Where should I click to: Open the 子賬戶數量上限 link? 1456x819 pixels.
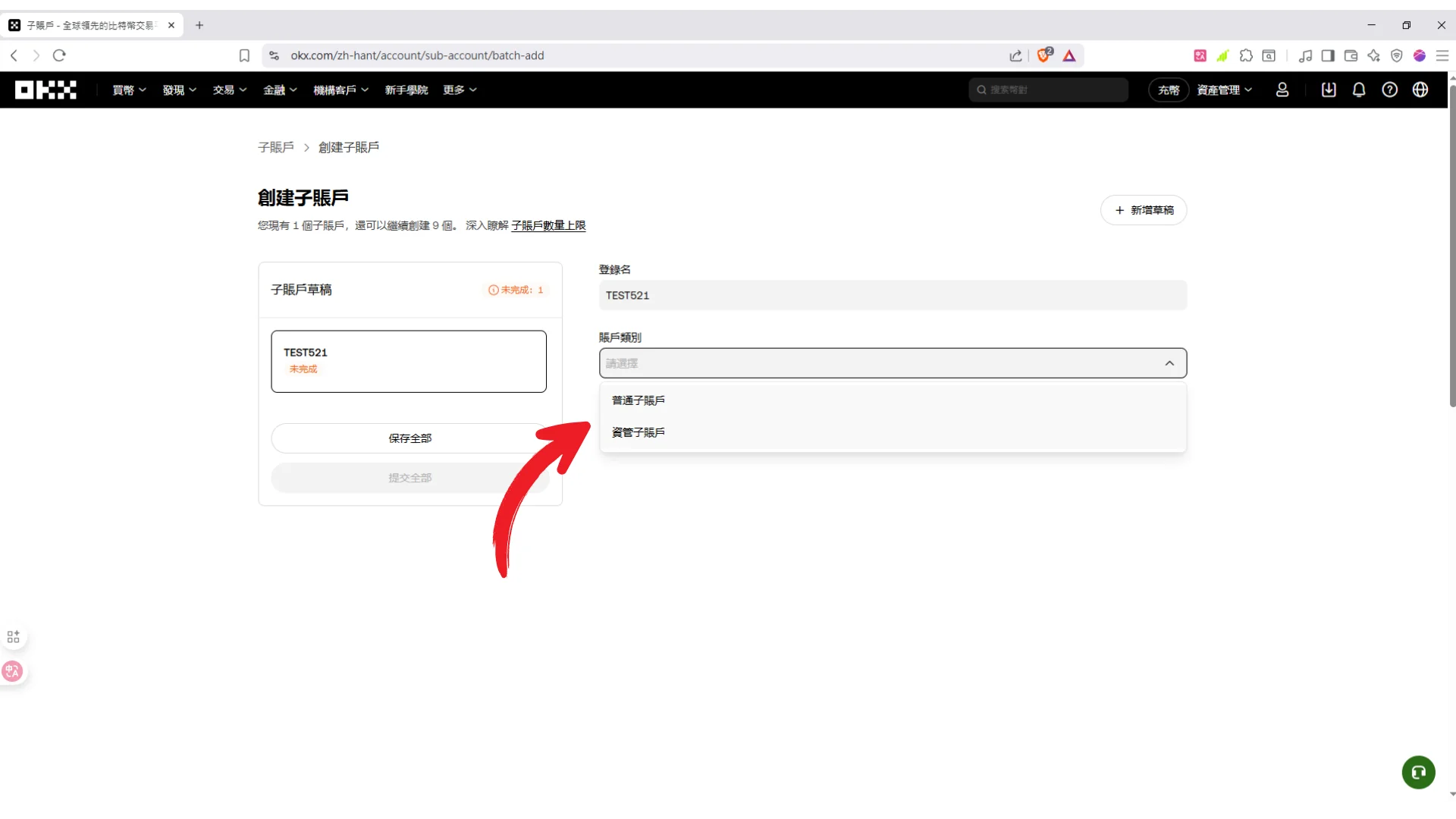click(x=548, y=225)
